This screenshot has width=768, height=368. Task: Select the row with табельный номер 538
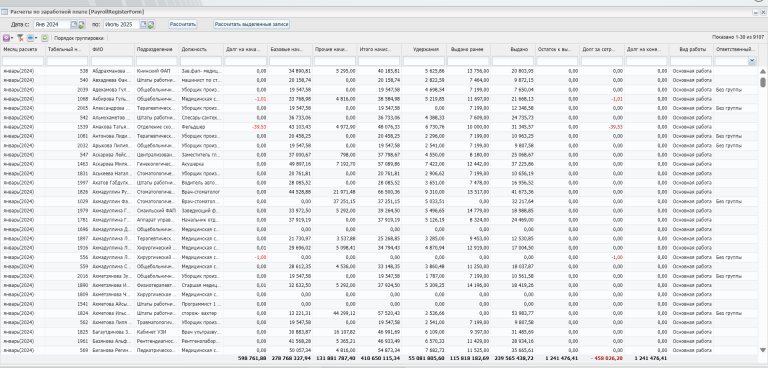[x=380, y=71]
